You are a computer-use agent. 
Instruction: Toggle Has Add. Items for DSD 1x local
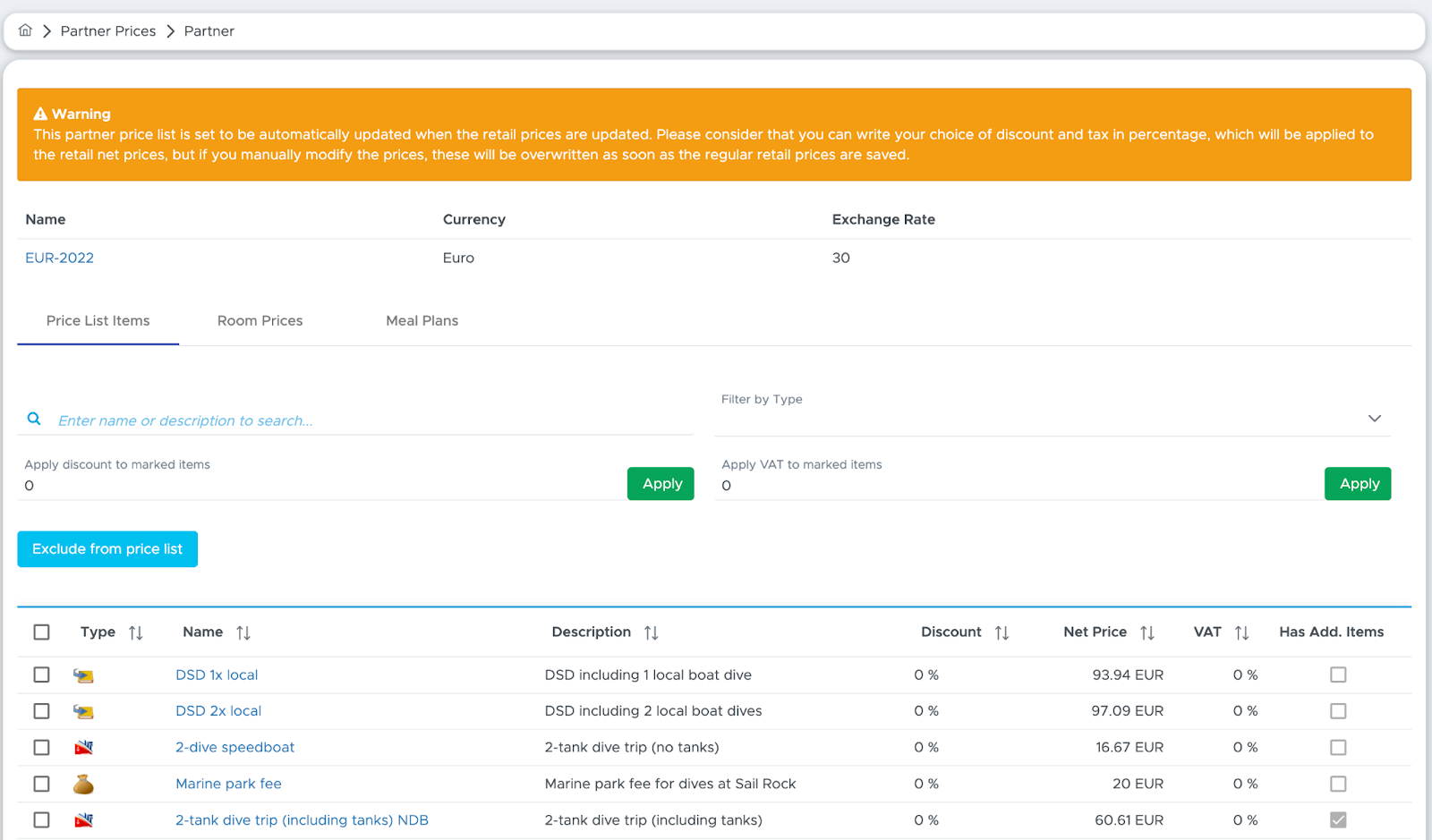(x=1338, y=675)
